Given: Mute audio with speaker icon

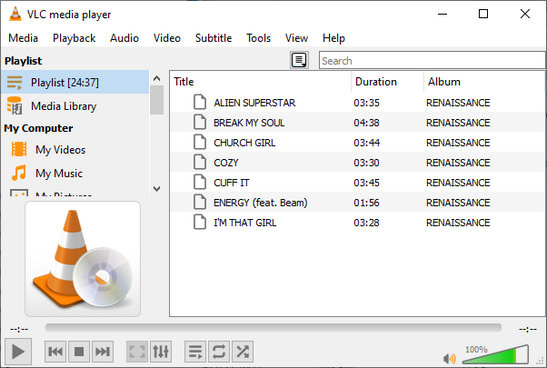Looking at the screenshot, I should (449, 358).
